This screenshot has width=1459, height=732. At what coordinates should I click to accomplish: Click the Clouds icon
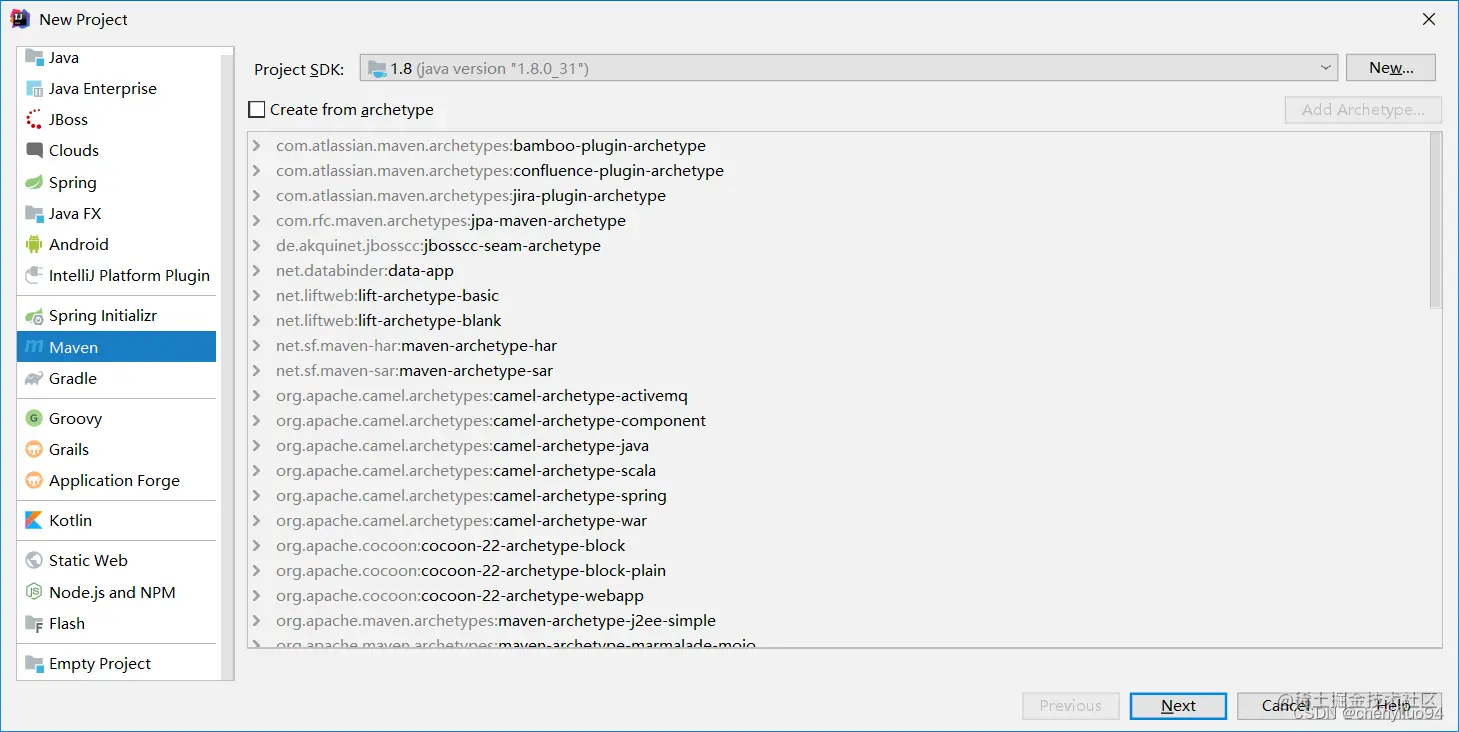(x=35, y=150)
